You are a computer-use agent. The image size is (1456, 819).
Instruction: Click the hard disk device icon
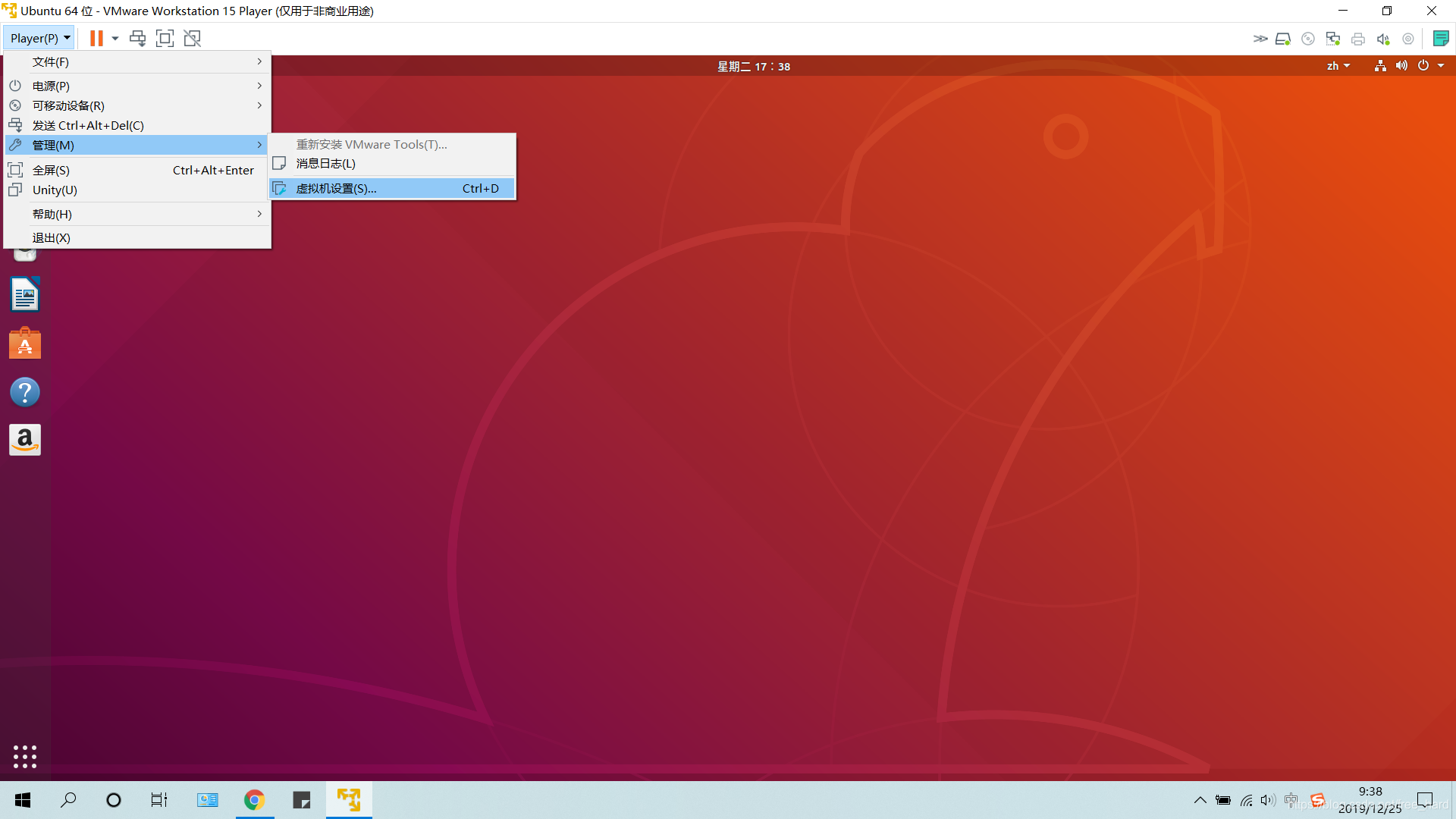pyautogui.click(x=1283, y=39)
